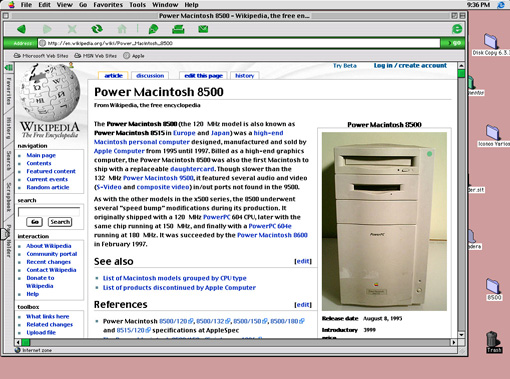Open Recent changes link

(49, 262)
